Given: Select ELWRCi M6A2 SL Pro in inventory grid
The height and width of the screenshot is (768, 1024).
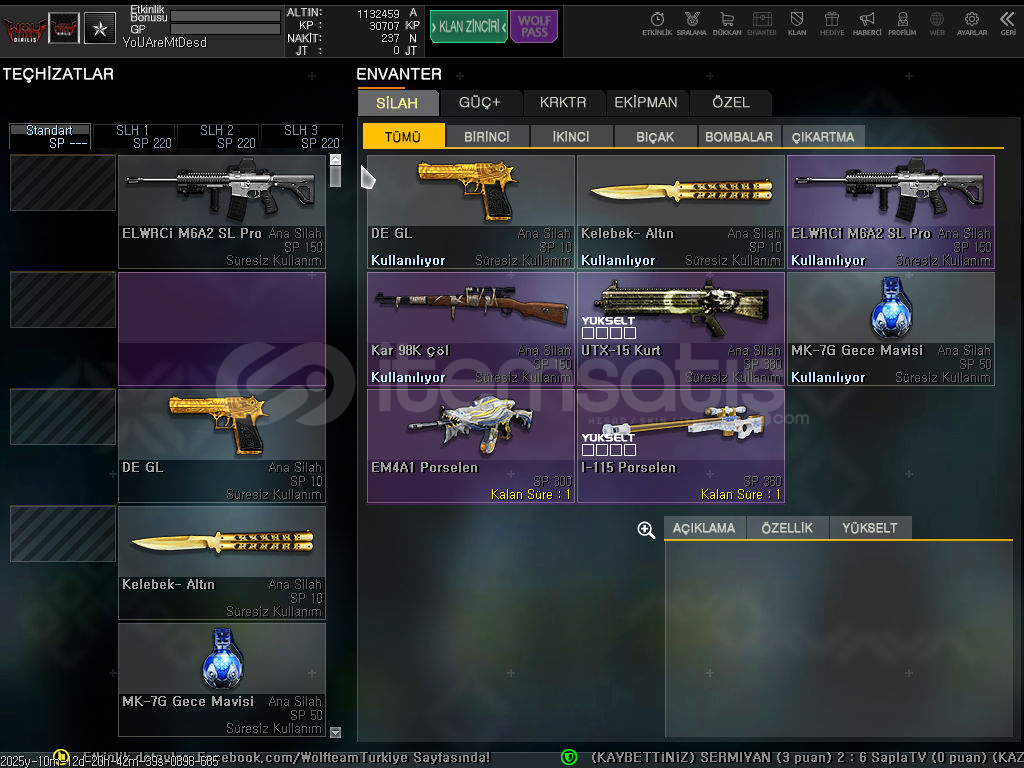Looking at the screenshot, I should pyautogui.click(x=891, y=212).
